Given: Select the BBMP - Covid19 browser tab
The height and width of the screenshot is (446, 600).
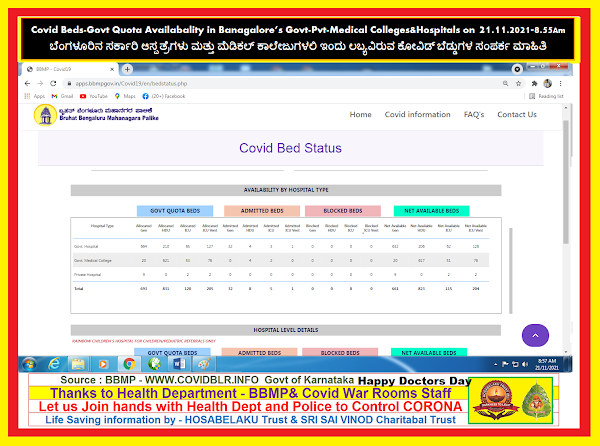Looking at the screenshot, I should click(69, 69).
